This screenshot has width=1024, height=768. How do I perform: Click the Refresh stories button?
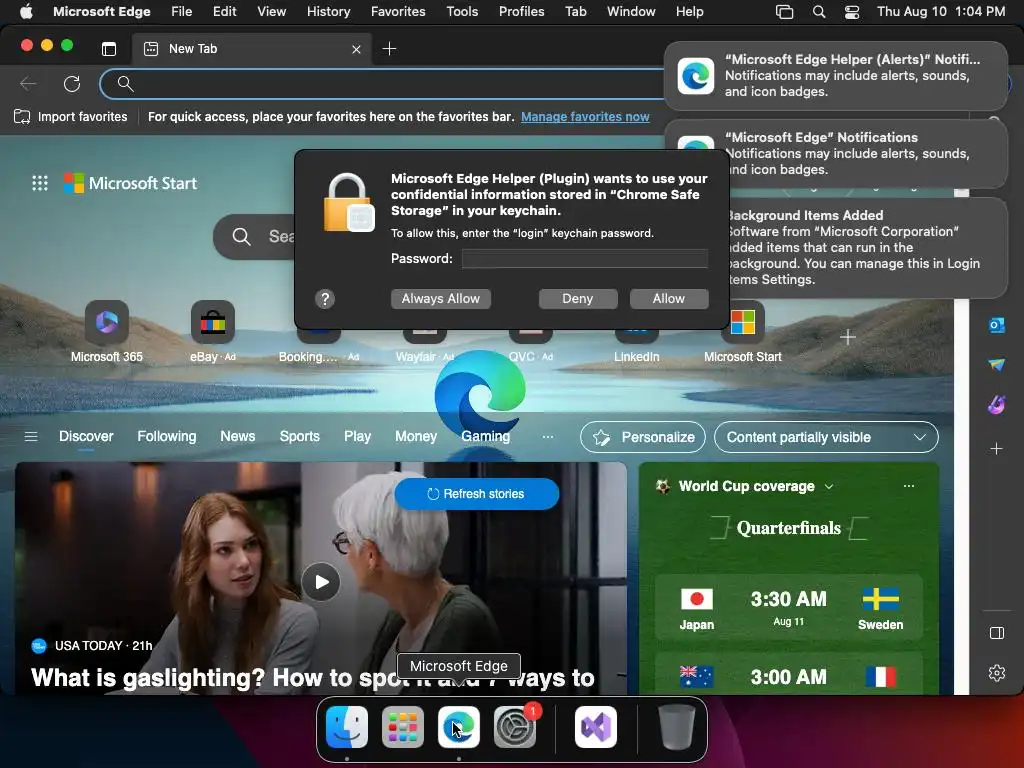[477, 494]
